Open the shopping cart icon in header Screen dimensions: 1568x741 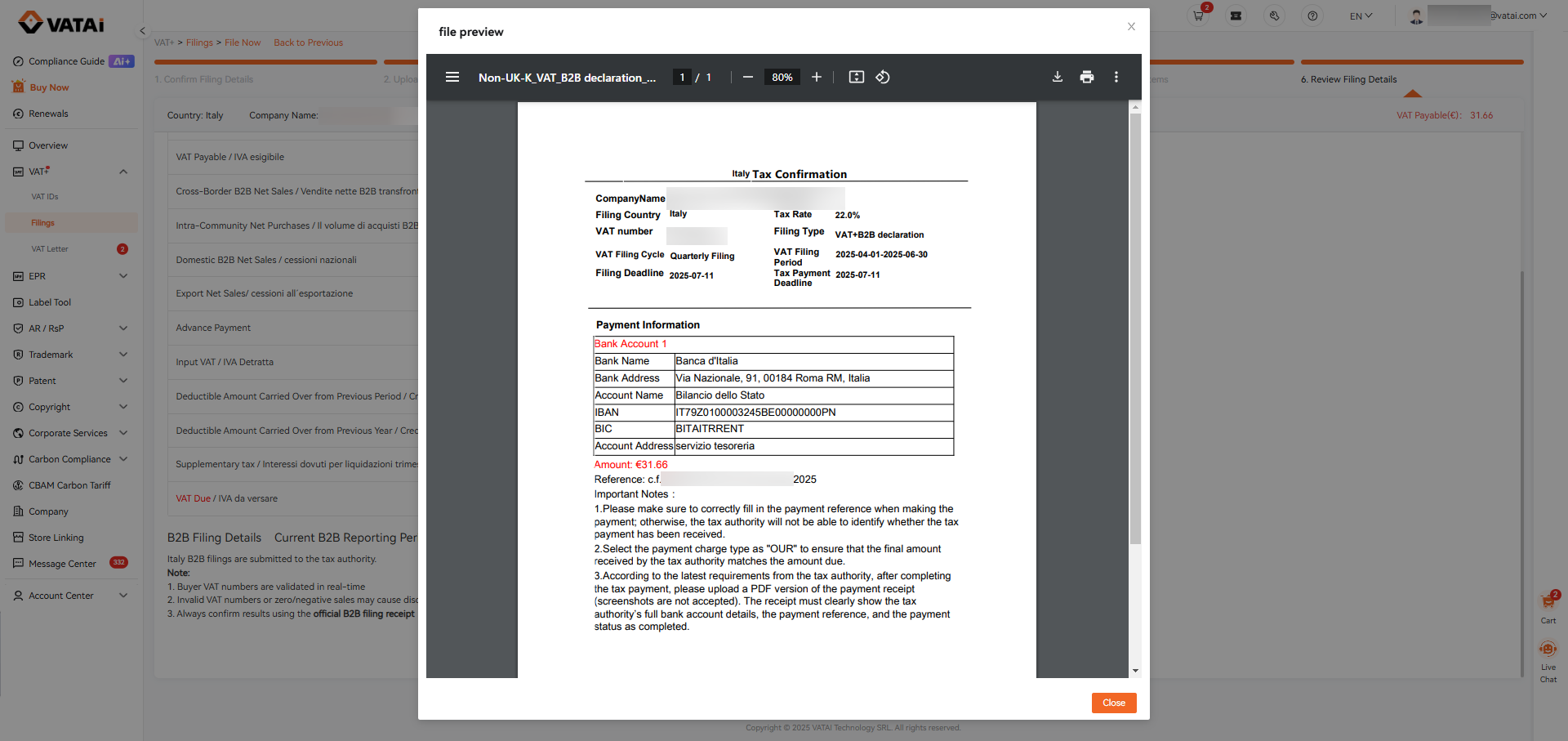(x=1198, y=16)
